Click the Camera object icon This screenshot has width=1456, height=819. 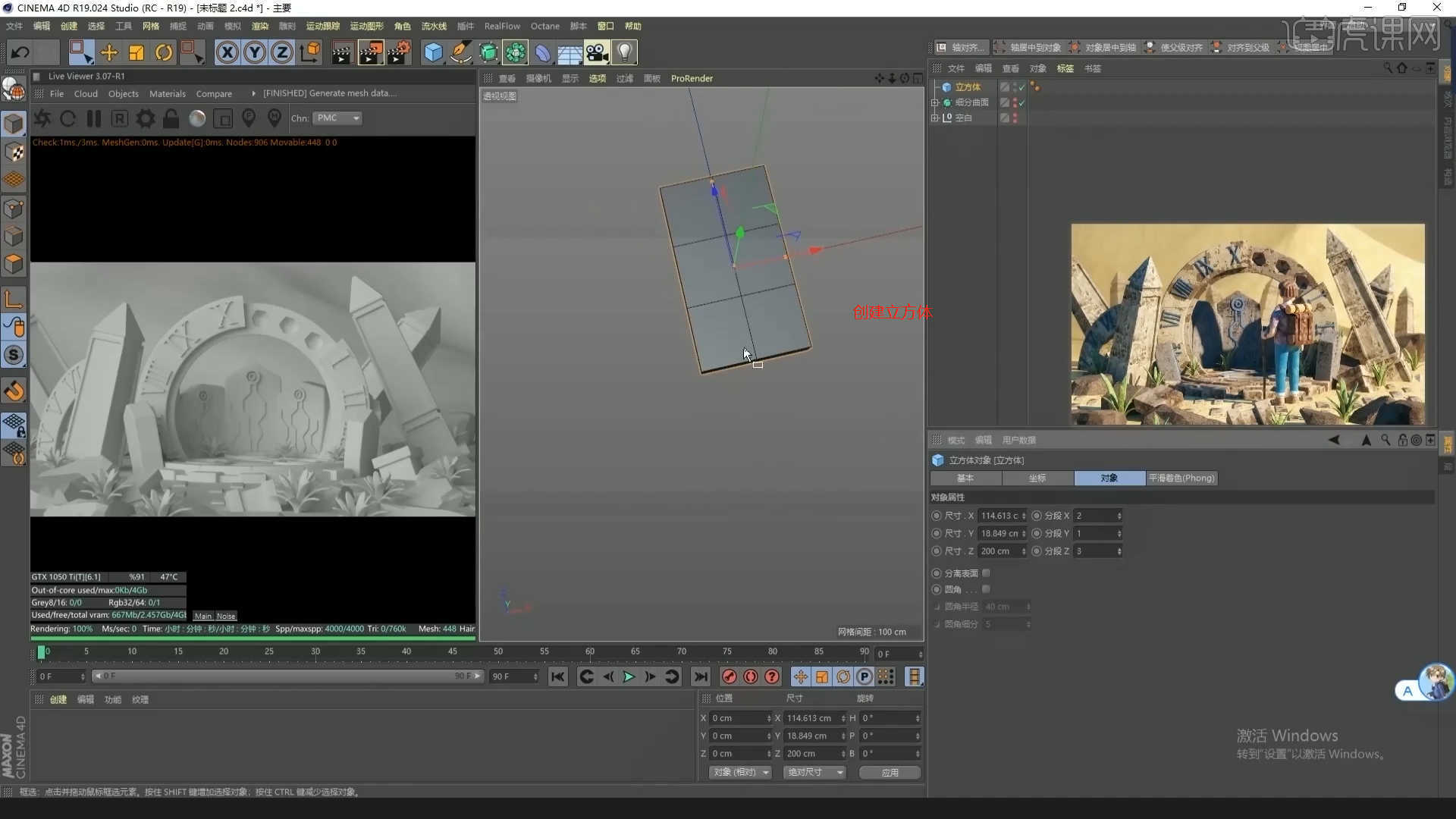(597, 52)
